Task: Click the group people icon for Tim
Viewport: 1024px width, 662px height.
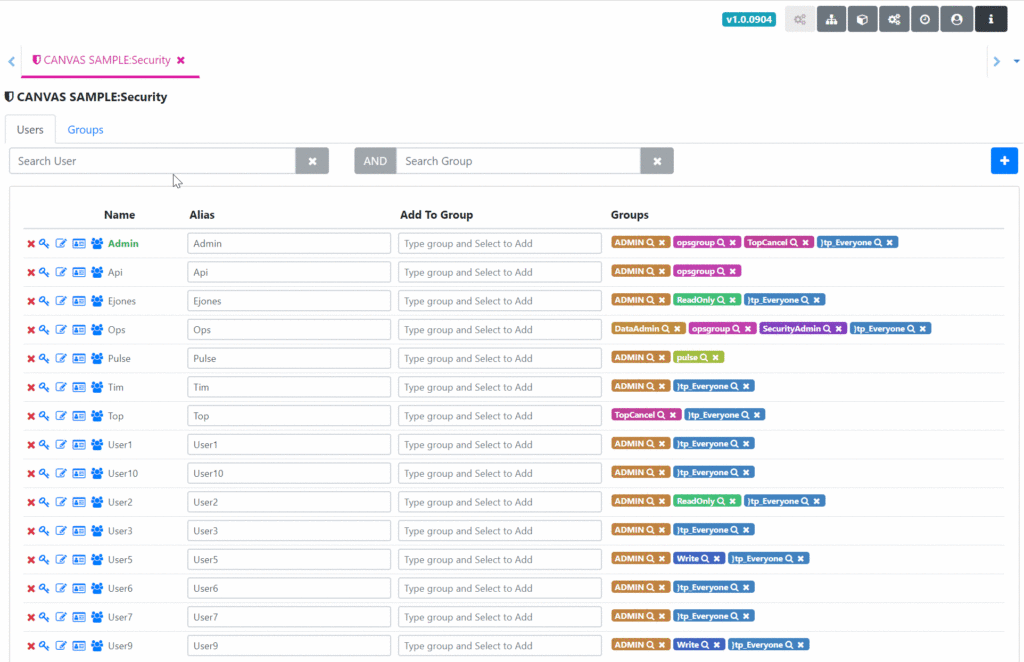Action: [x=97, y=387]
